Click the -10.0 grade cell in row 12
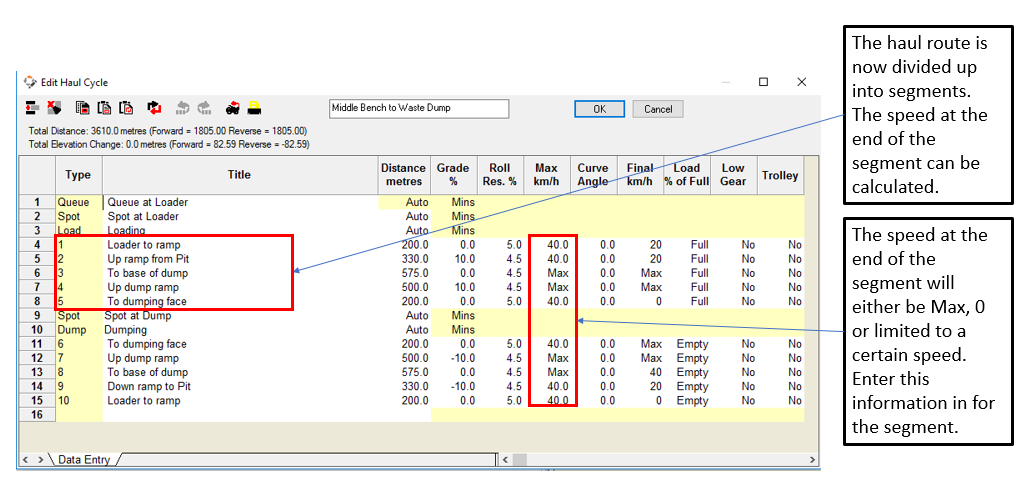1025x480 pixels. pyautogui.click(x=454, y=358)
